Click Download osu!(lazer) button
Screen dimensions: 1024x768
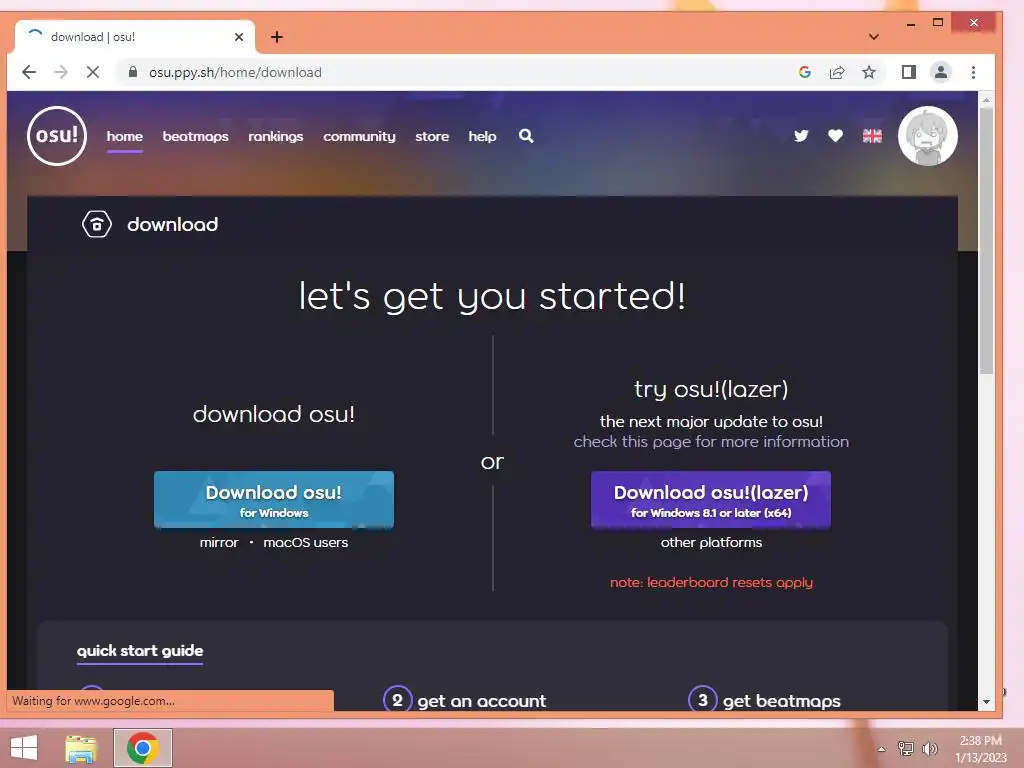pyautogui.click(x=711, y=500)
